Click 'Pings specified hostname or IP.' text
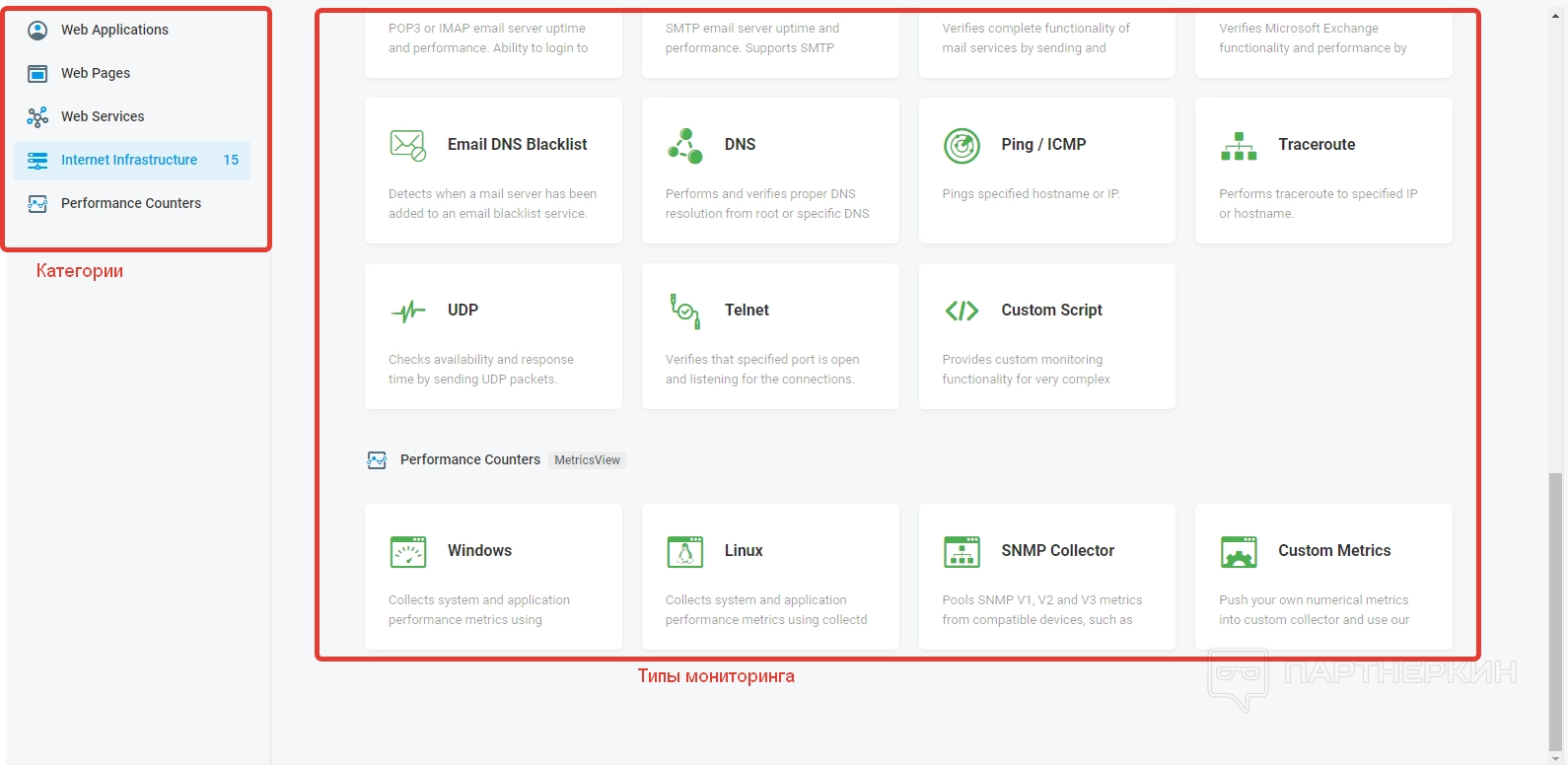This screenshot has height=765, width=1568. pyautogui.click(x=1031, y=193)
